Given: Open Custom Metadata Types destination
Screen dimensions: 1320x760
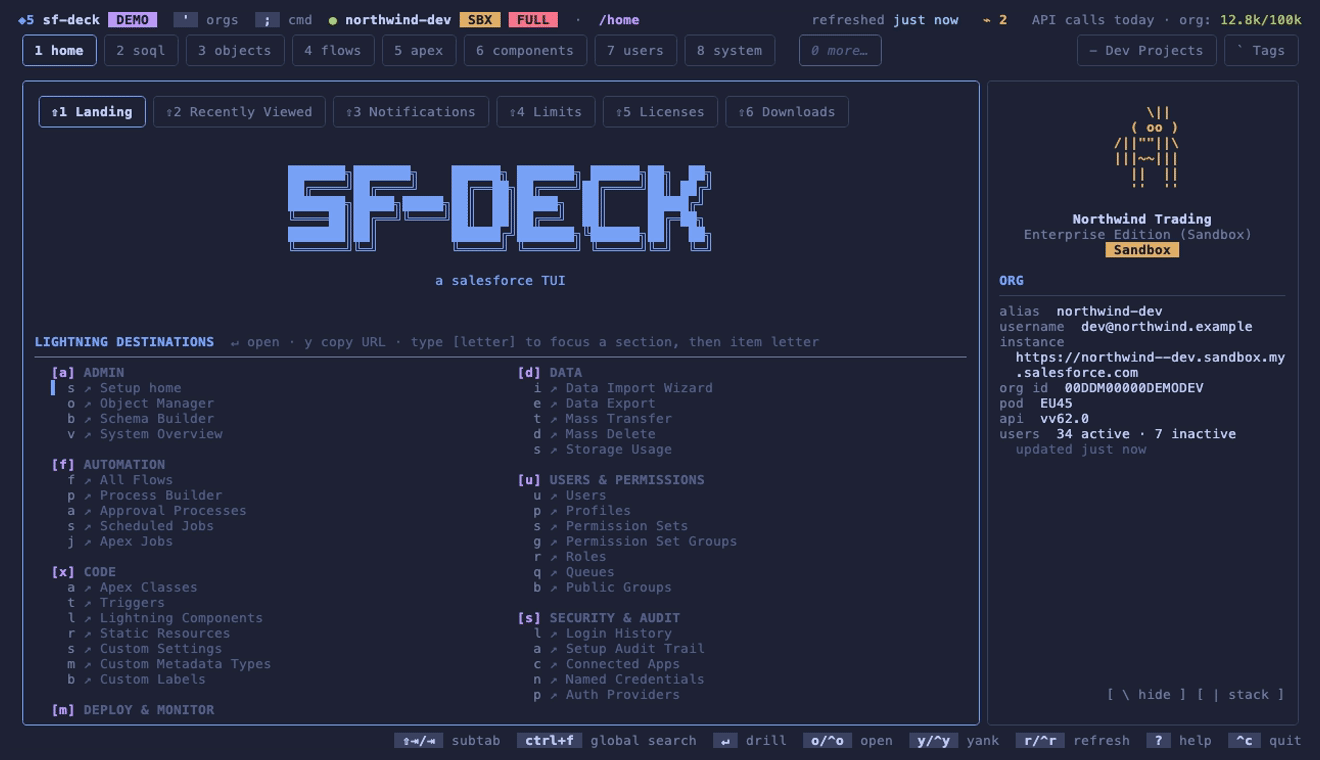Looking at the screenshot, I should (169, 664).
